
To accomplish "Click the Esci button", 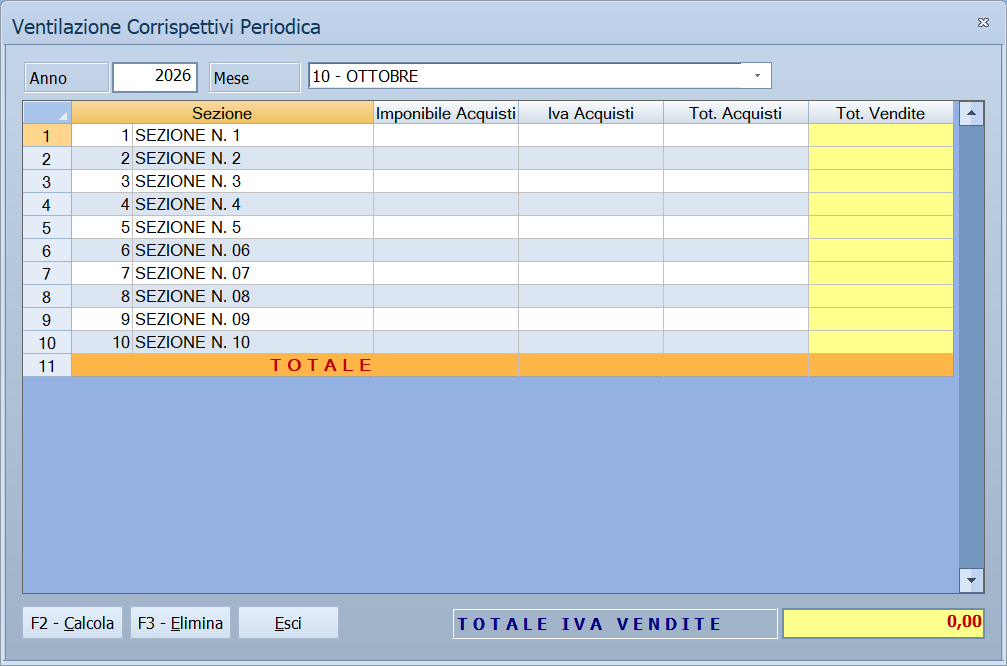I will pos(288,622).
